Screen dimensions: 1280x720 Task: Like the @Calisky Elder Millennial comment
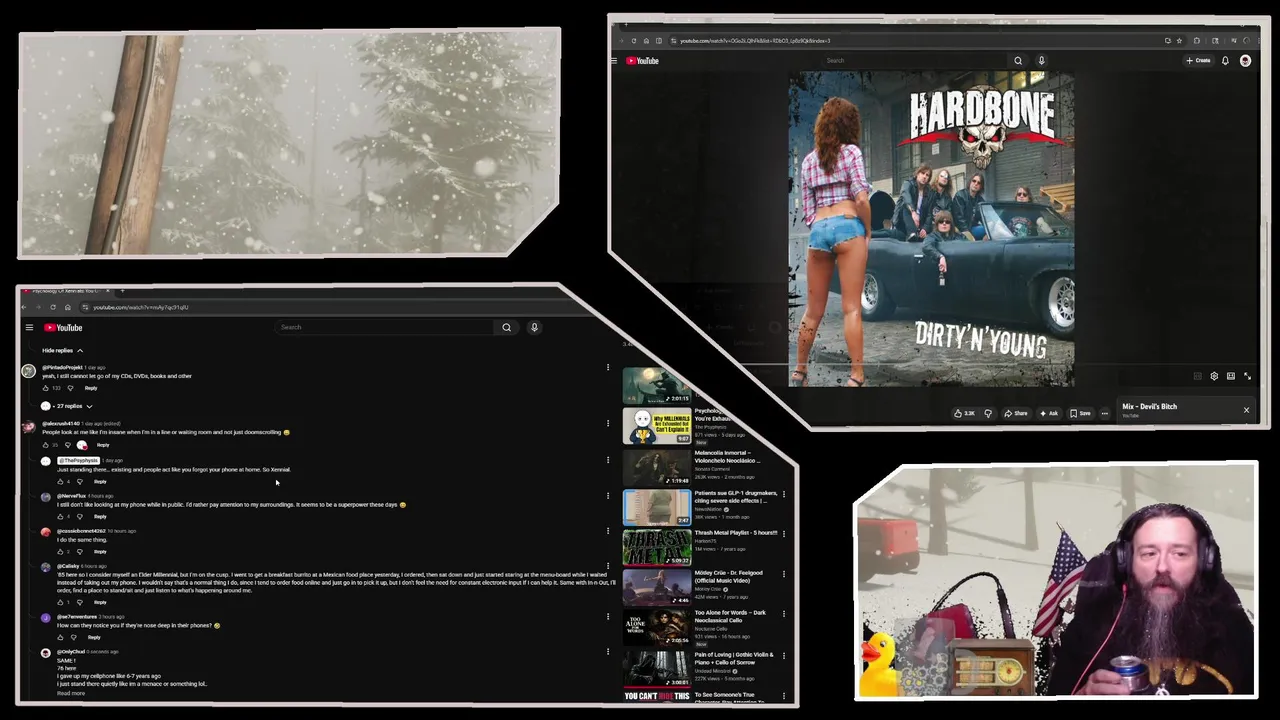coord(60,602)
